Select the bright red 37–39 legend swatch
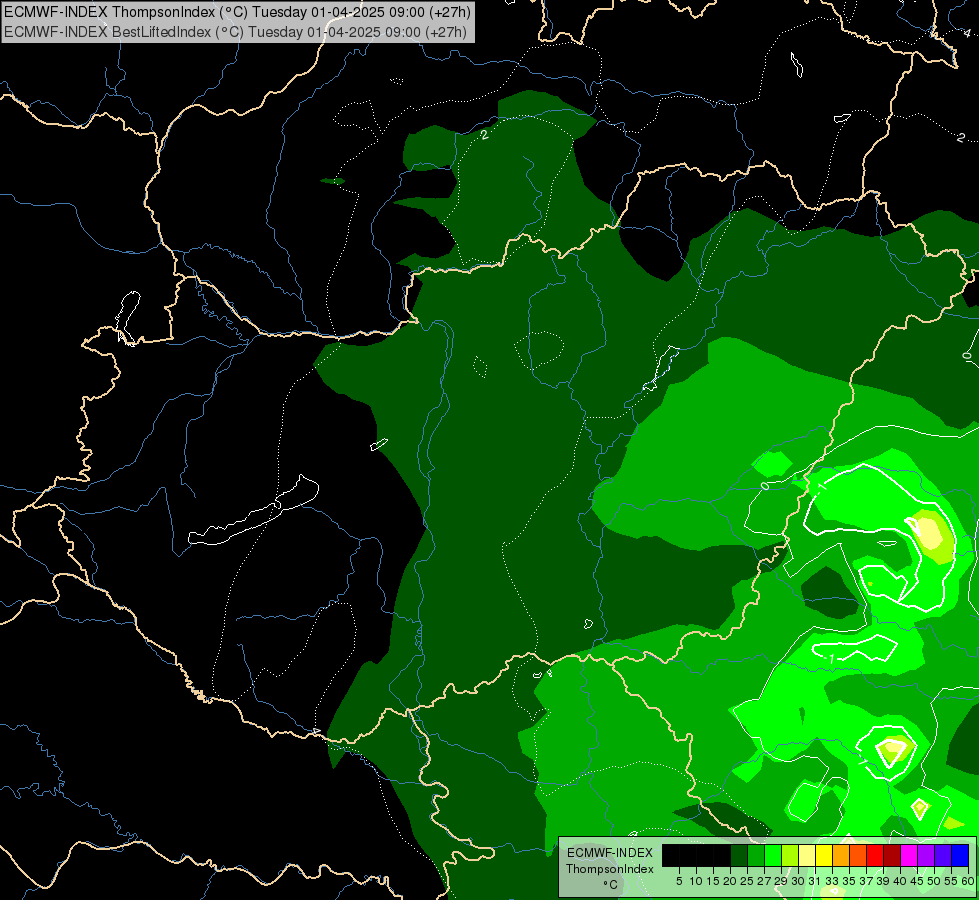Screen dimensions: 979x900 [x=874, y=856]
